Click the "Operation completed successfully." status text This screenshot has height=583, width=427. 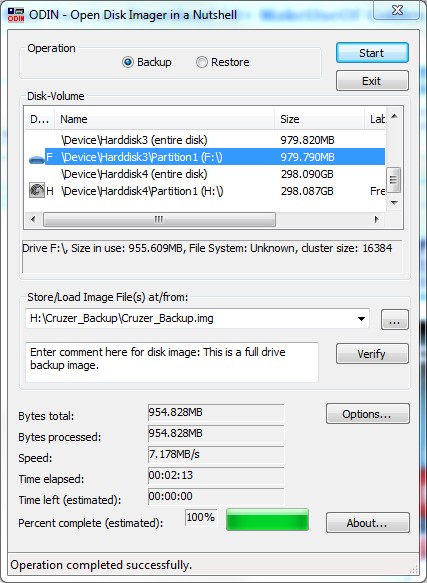coord(101,566)
